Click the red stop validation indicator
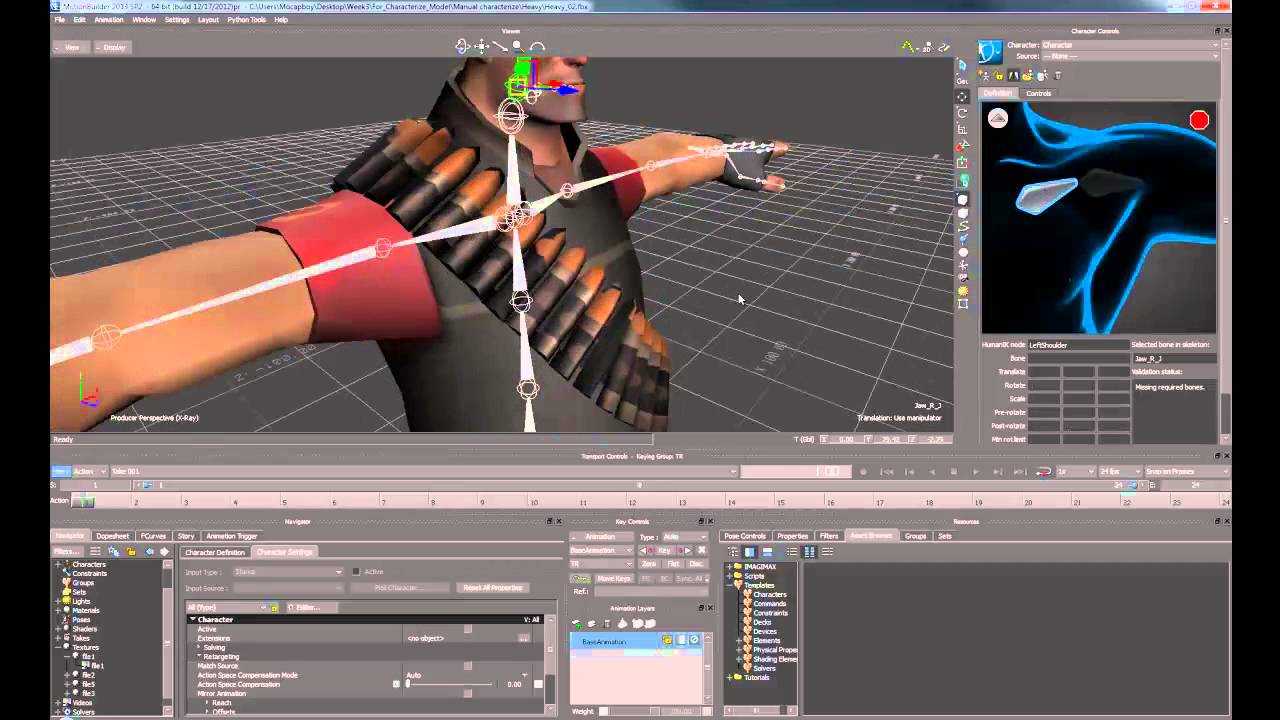 coord(1199,121)
